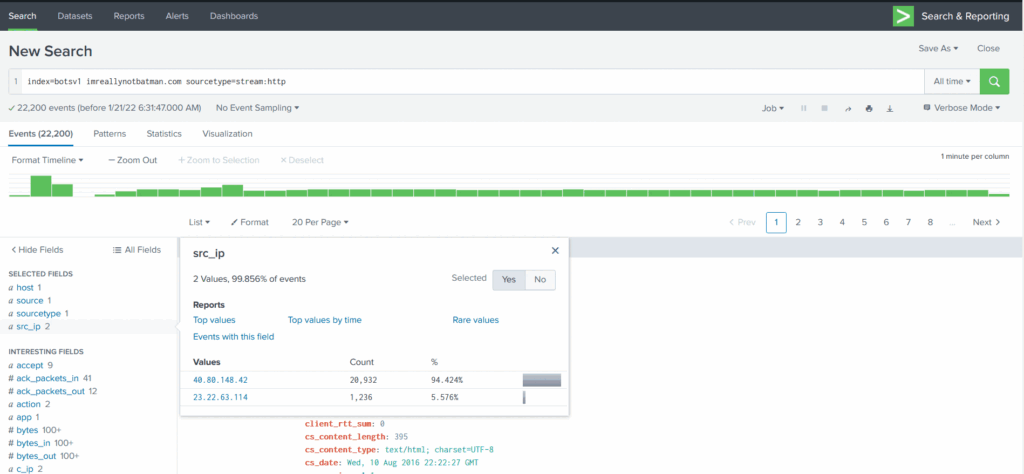1024x474 pixels.
Task: Open the ack_packets_in field
Action: tap(50, 378)
